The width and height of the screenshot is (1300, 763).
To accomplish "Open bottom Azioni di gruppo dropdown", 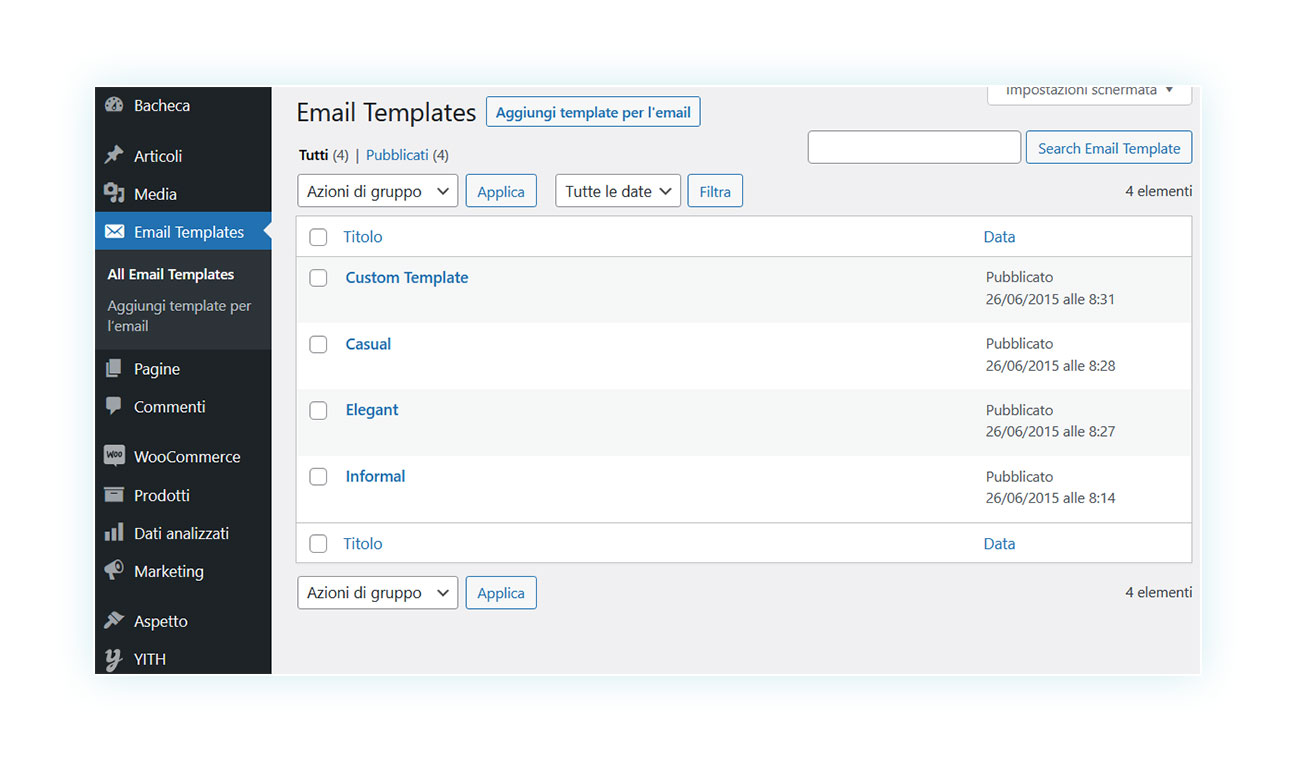I will pyautogui.click(x=378, y=593).
